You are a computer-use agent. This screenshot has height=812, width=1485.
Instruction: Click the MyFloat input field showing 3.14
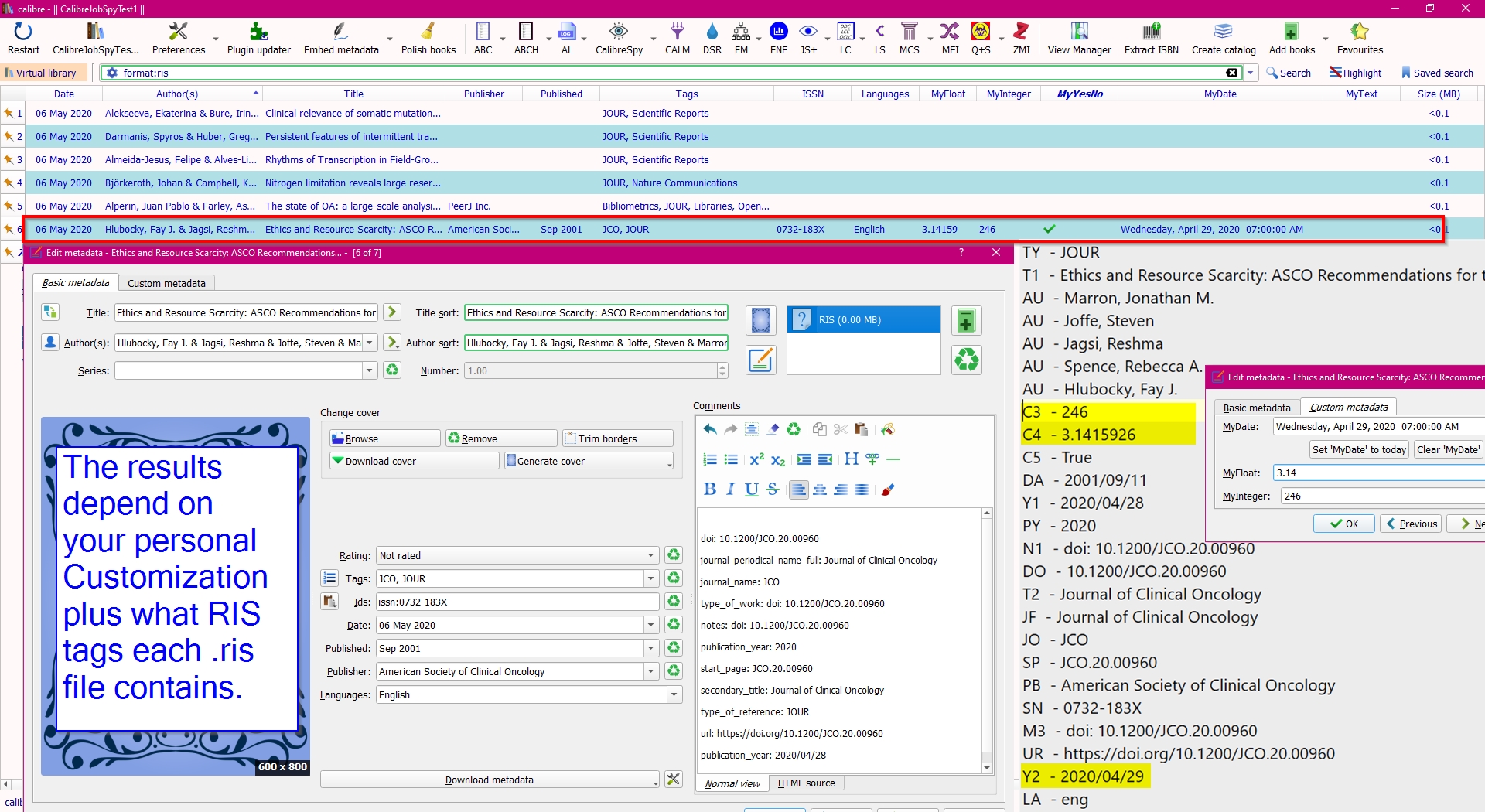click(x=1380, y=473)
